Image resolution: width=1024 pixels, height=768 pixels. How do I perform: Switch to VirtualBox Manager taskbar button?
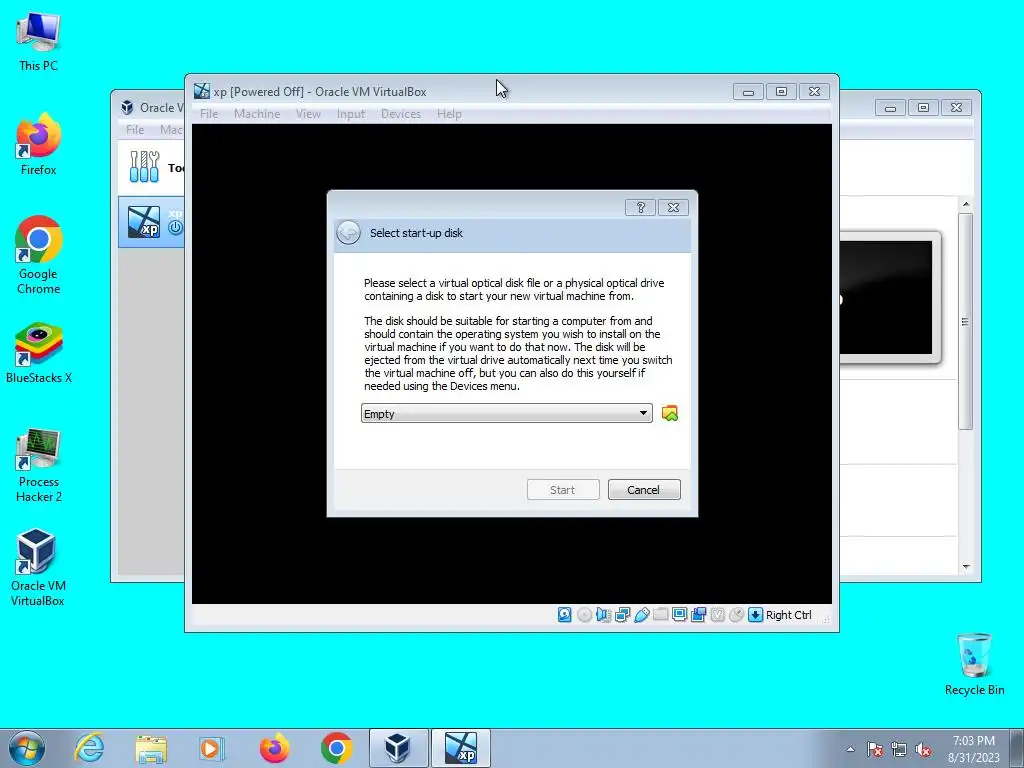398,748
